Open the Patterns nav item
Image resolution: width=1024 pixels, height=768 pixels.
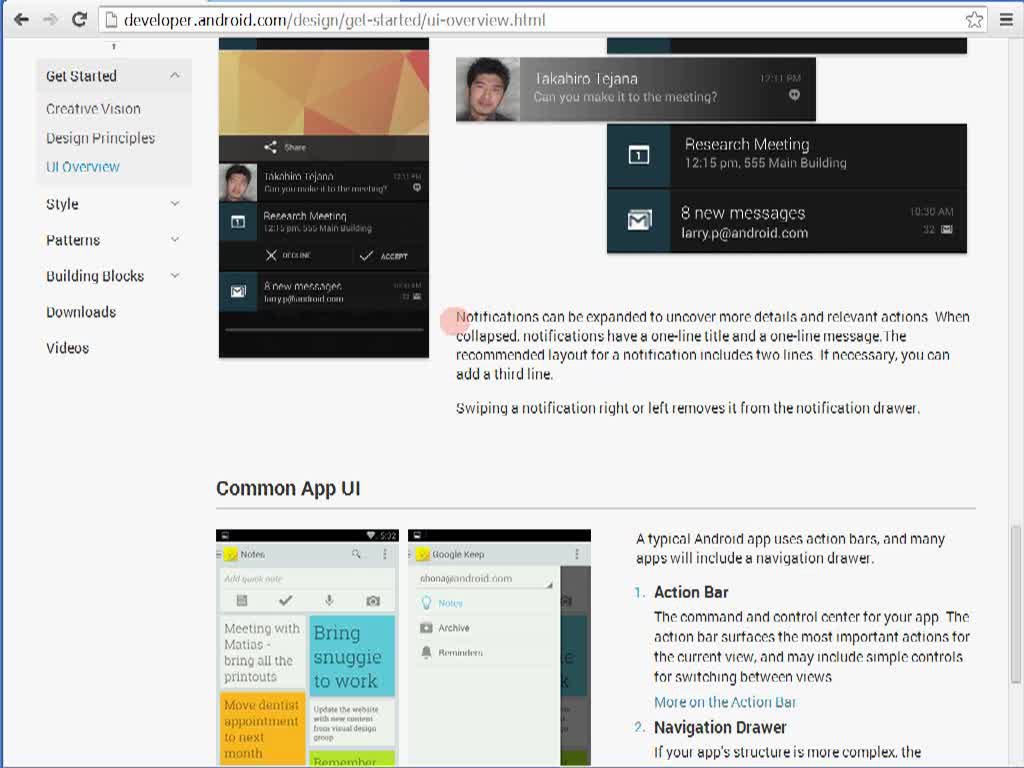click(x=73, y=240)
